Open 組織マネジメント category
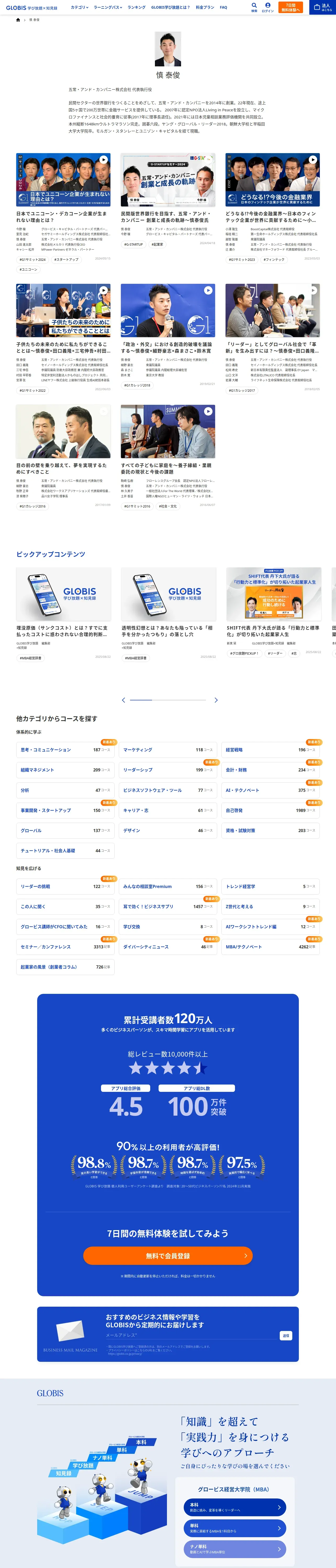Image resolution: width=336 pixels, height=1568 pixels. coord(65,770)
